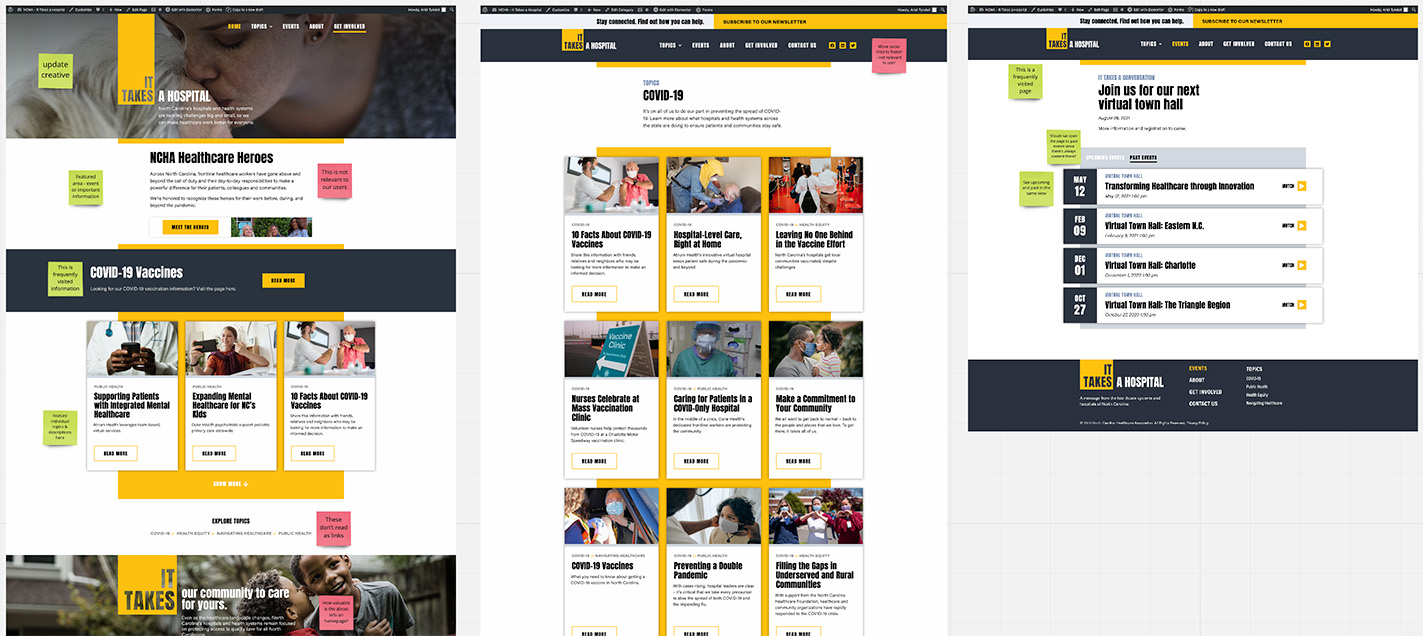This screenshot has width=1423, height=636.
Task: Select the Upcoming Events tab
Action: pyautogui.click(x=1104, y=158)
